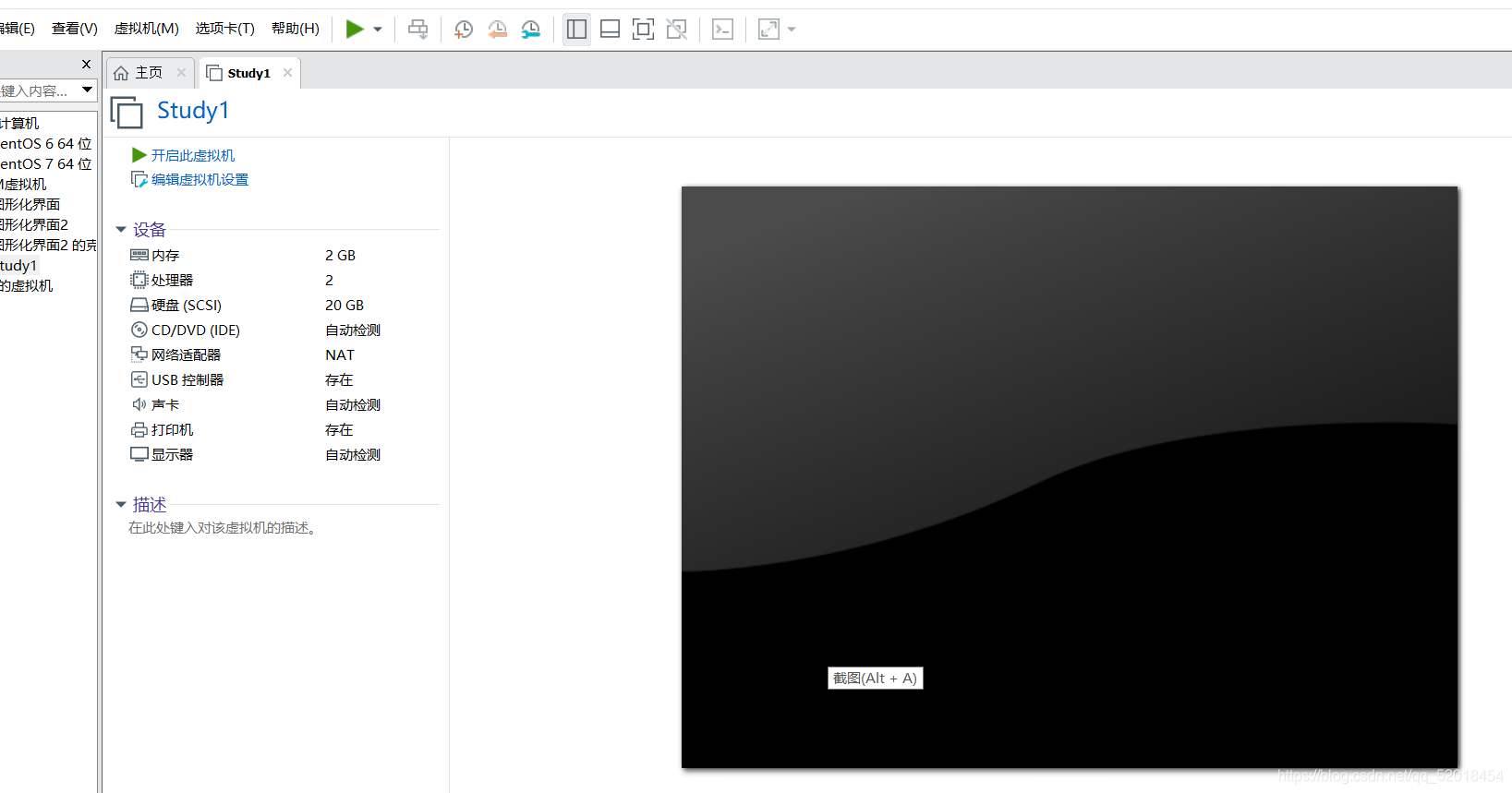Click the sound card speaker icon
1512x793 pixels.
pyautogui.click(x=139, y=404)
